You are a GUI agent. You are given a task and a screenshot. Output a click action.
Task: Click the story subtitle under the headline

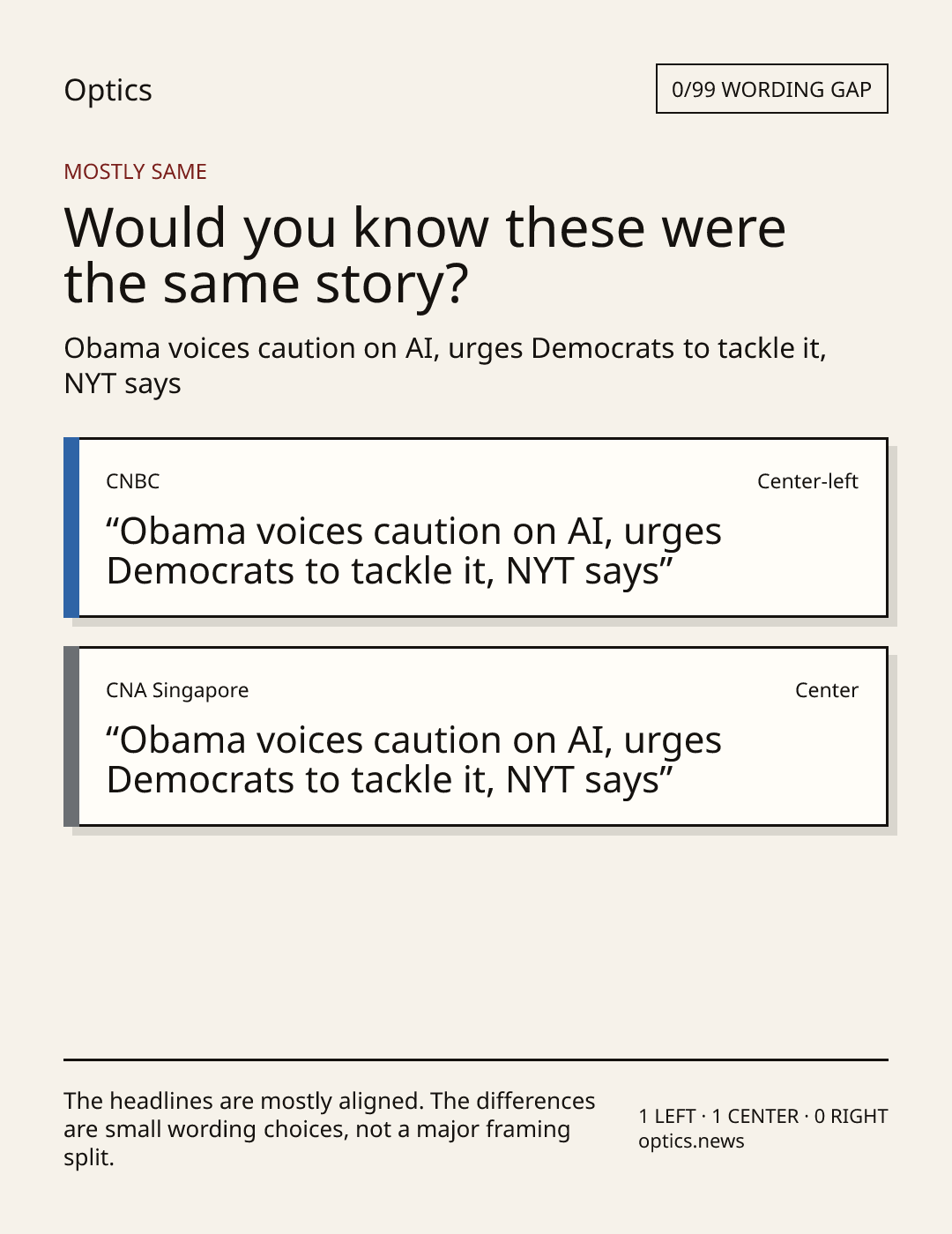click(x=445, y=366)
